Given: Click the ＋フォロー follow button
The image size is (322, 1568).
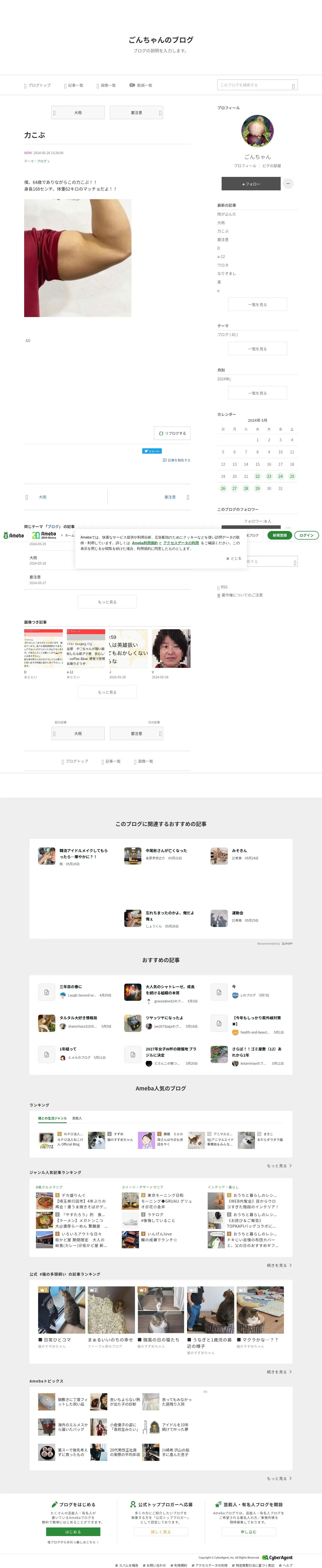Looking at the screenshot, I should [x=251, y=183].
